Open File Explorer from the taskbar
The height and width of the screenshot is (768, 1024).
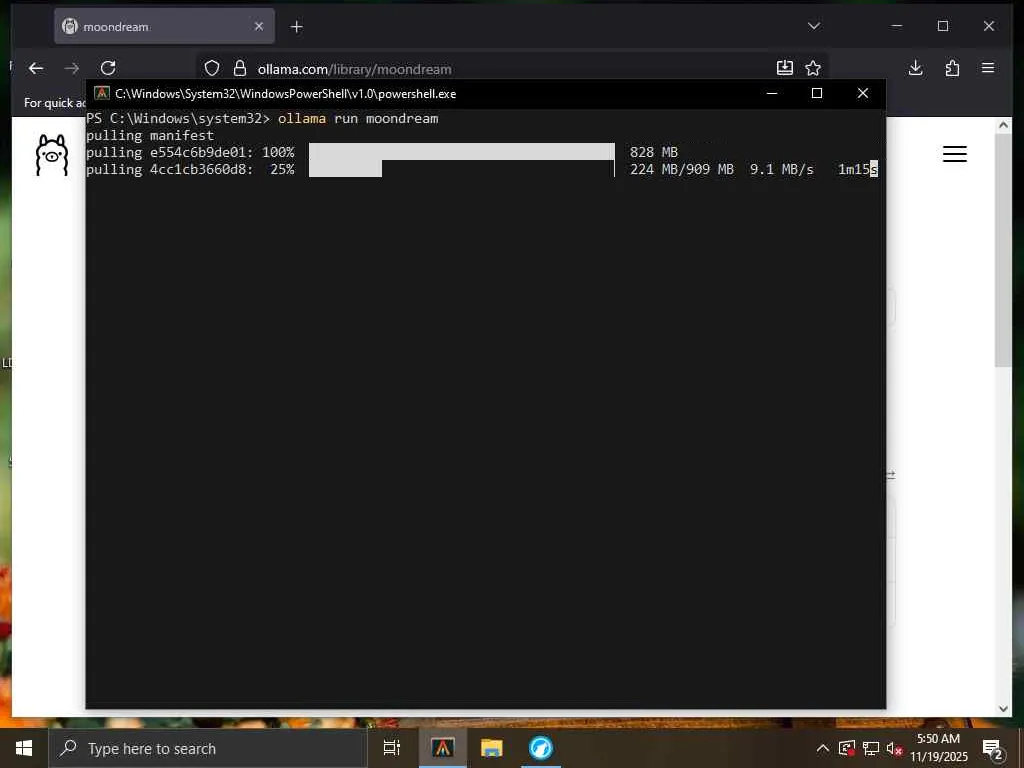point(492,748)
